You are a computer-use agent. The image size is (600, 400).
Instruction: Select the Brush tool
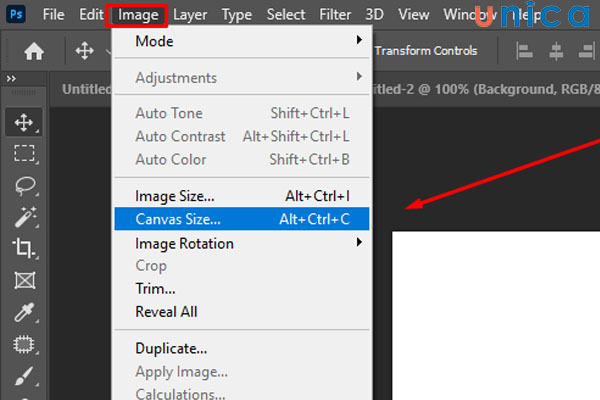(23, 376)
